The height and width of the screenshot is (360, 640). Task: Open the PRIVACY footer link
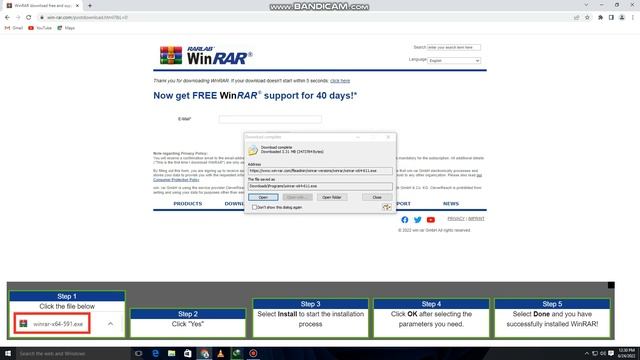[x=456, y=219]
